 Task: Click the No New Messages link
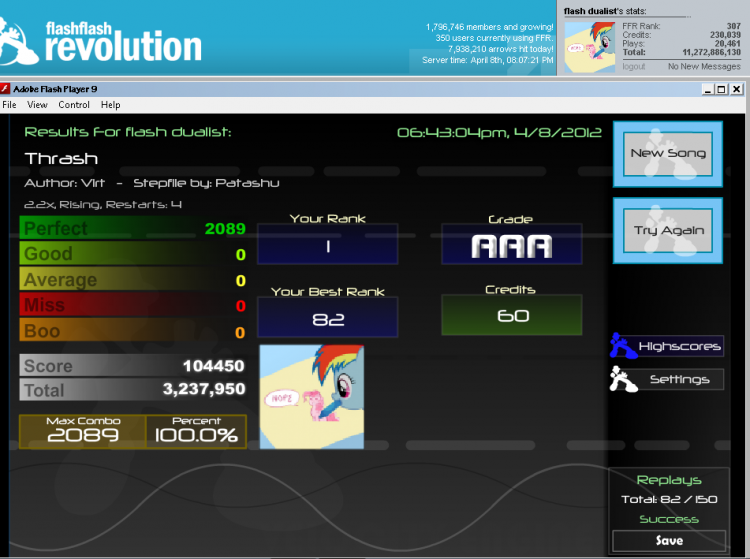click(704, 66)
